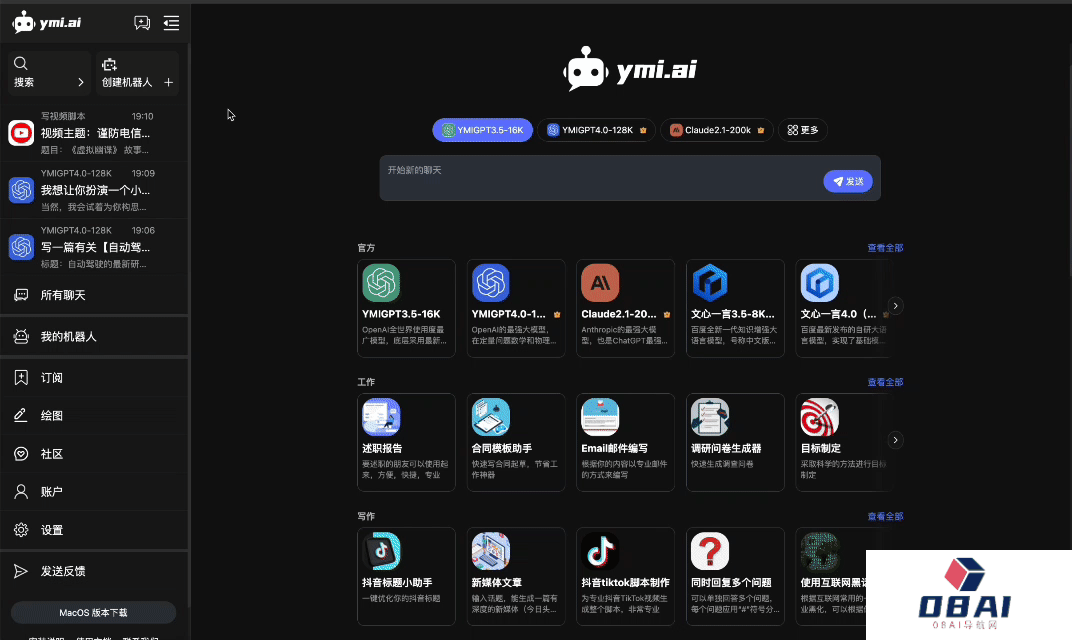1072x640 pixels.
Task: Open 所有聊天 all chats
Action: point(94,295)
